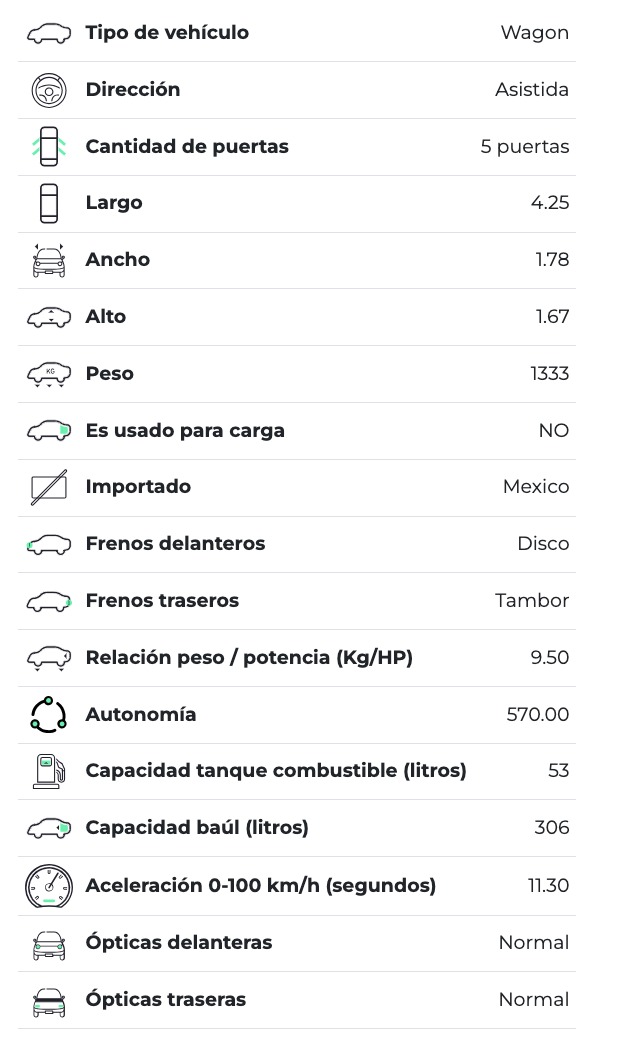Click the "Alto" height label
The image size is (640, 1038).
[106, 317]
